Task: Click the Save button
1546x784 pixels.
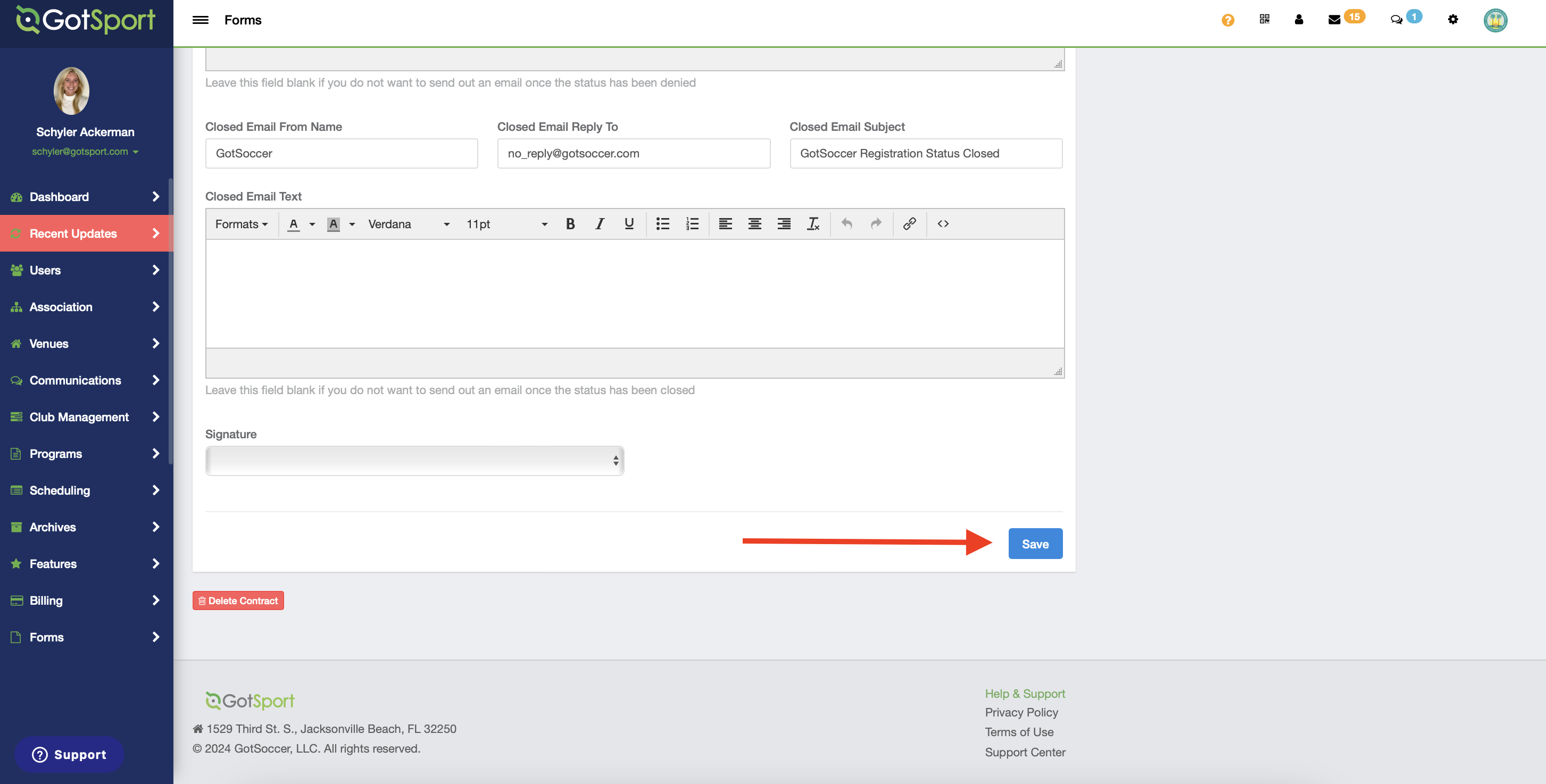Action: pos(1035,544)
